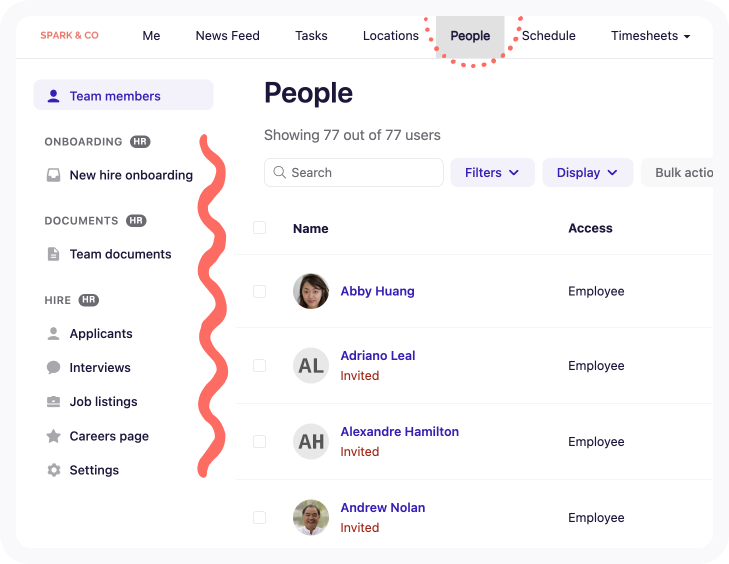Select the Adriano Leal row checkbox
Image resolution: width=729 pixels, height=564 pixels.
point(259,365)
